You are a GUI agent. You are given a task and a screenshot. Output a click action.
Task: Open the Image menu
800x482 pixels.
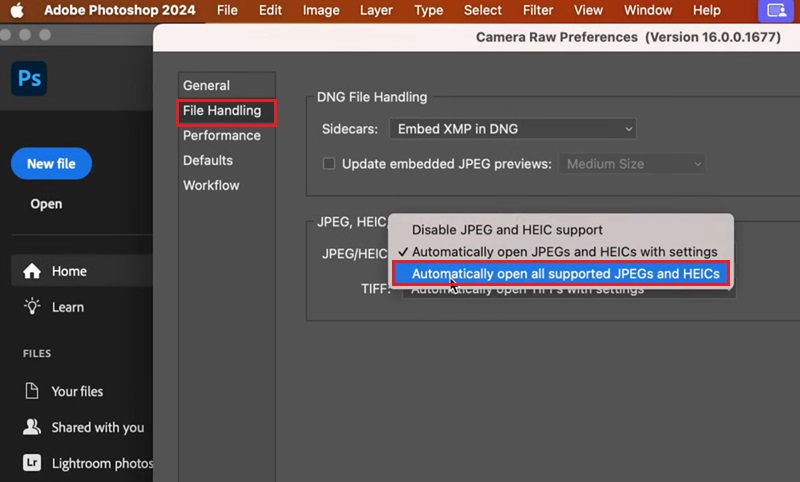pyautogui.click(x=321, y=10)
